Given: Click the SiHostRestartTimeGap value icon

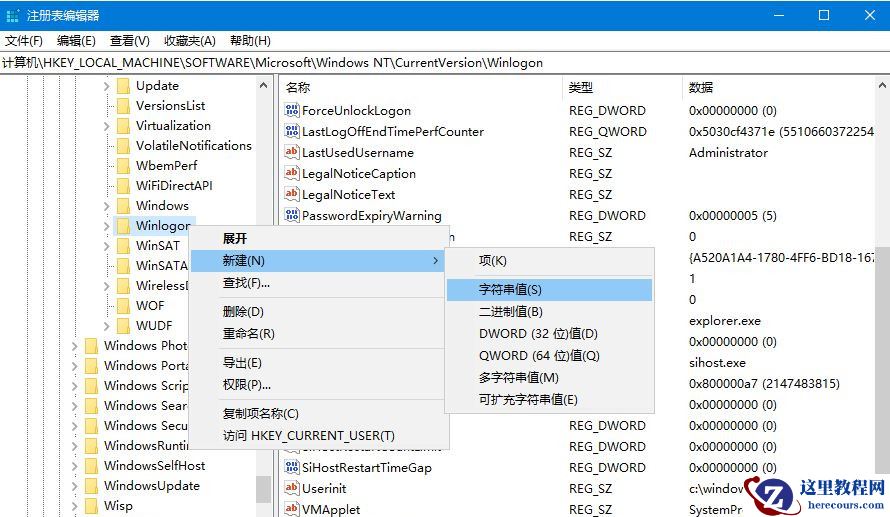Looking at the screenshot, I should click(x=292, y=467).
